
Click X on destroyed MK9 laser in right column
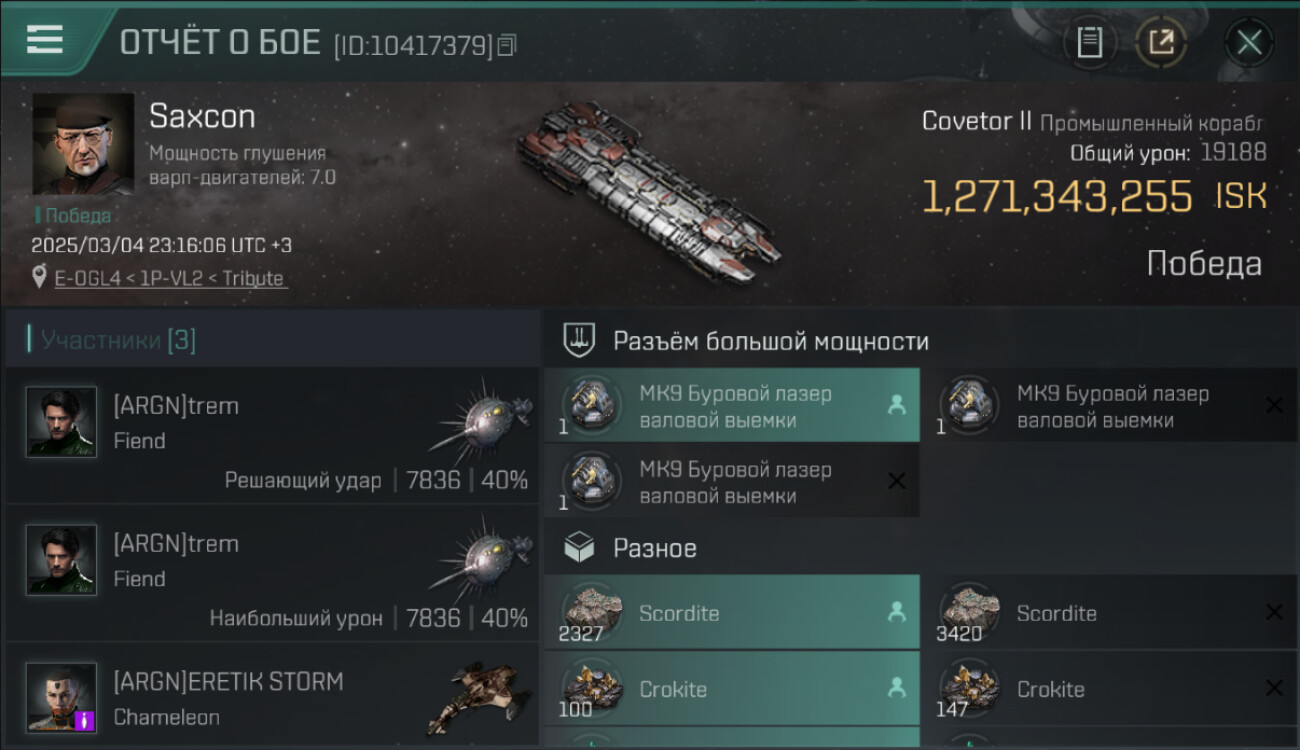pyautogui.click(x=1274, y=405)
